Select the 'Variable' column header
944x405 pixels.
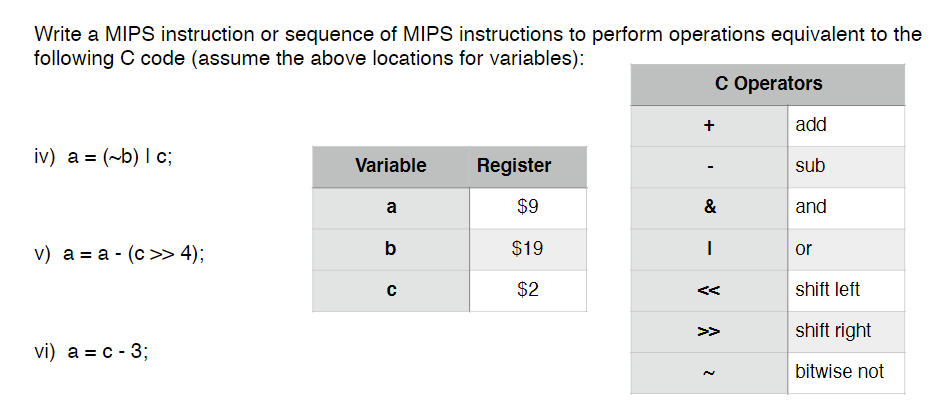pos(391,166)
